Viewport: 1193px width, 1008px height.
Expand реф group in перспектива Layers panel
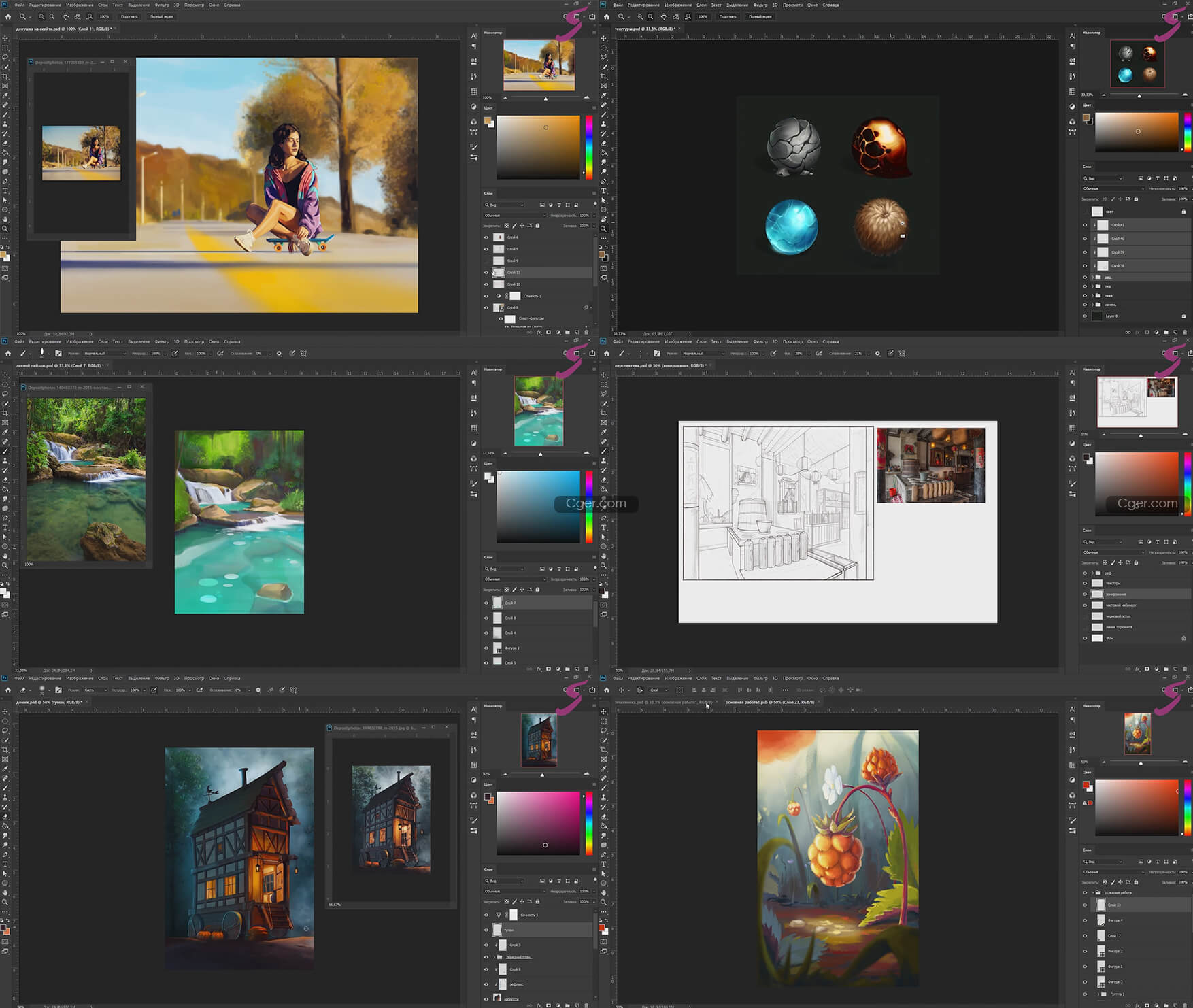tap(1093, 573)
